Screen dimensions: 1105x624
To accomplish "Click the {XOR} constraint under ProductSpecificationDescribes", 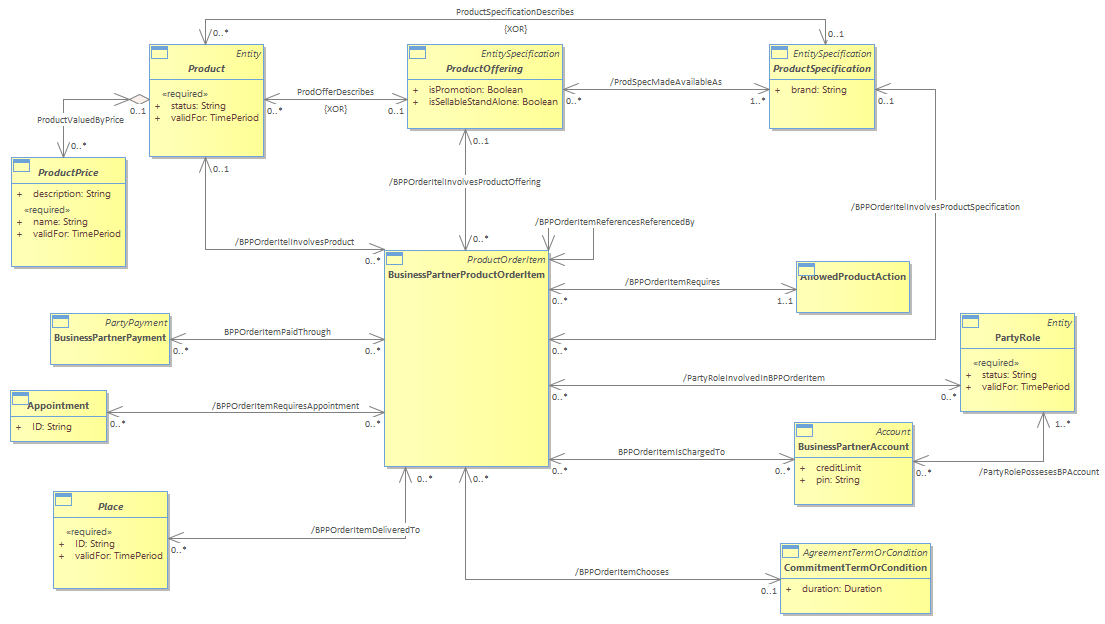I will 515,29.
